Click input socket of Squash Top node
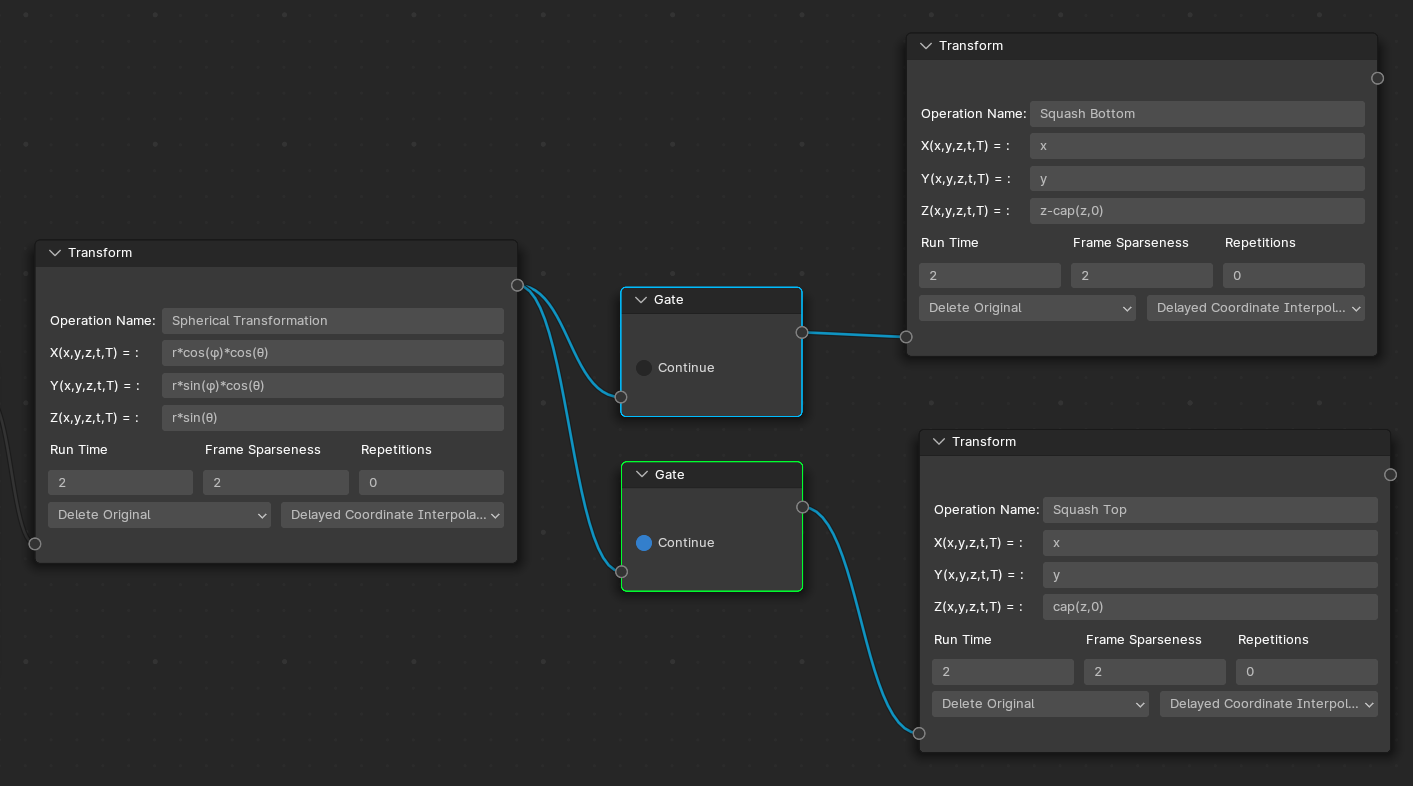Image resolution: width=1413 pixels, height=786 pixels. (x=919, y=733)
